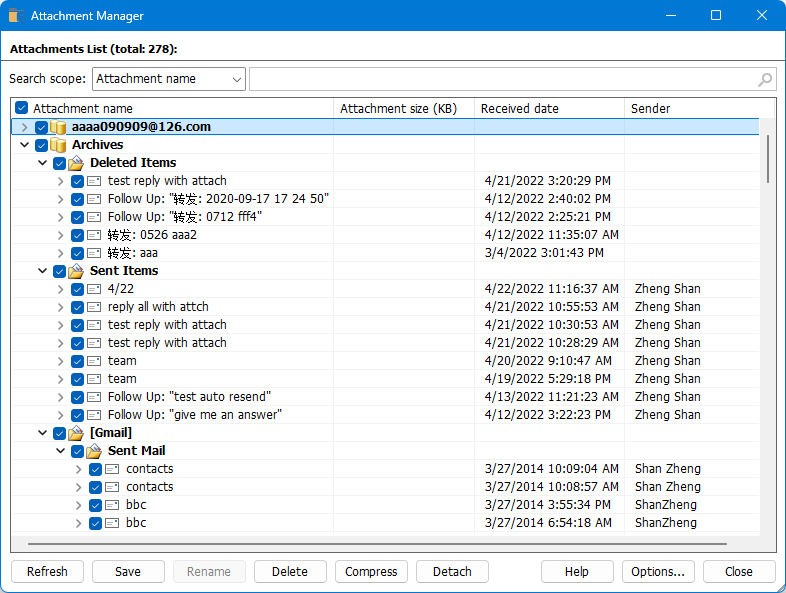Image resolution: width=786 pixels, height=593 pixels.
Task: Uncheck the [Gmail] folder checkbox
Action: click(60, 433)
